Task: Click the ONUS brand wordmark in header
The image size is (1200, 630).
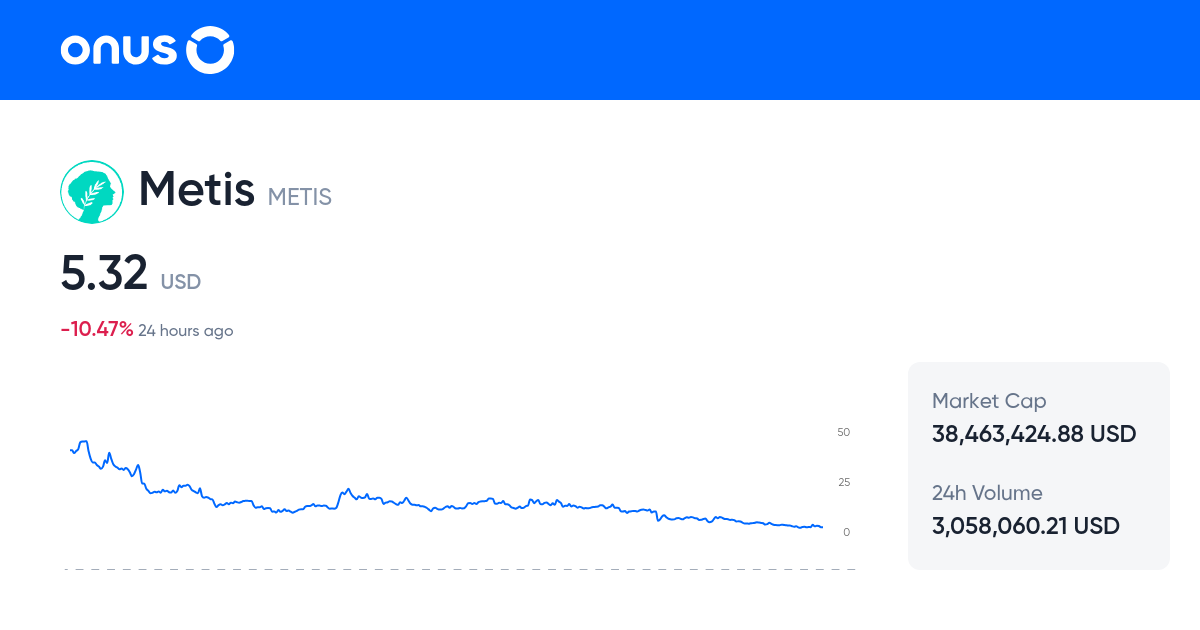Action: [x=118, y=49]
